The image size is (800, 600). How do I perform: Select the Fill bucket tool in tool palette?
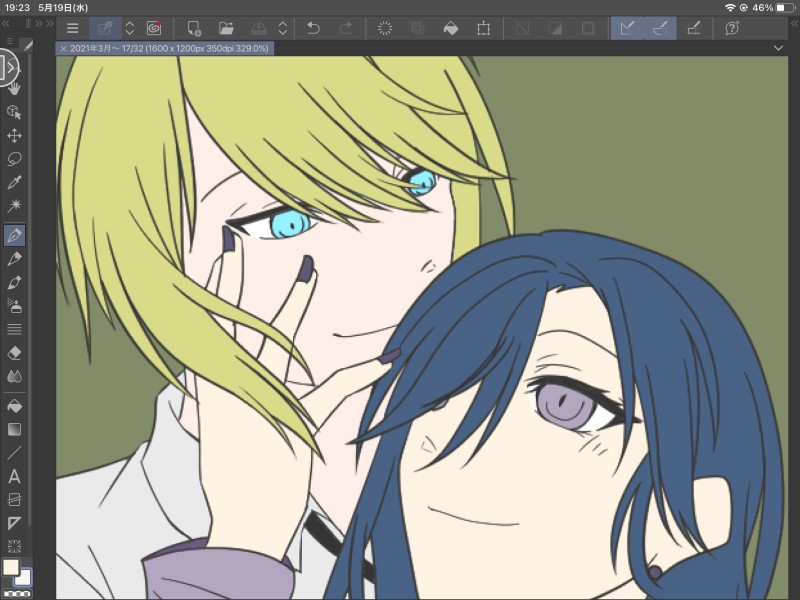[x=14, y=407]
